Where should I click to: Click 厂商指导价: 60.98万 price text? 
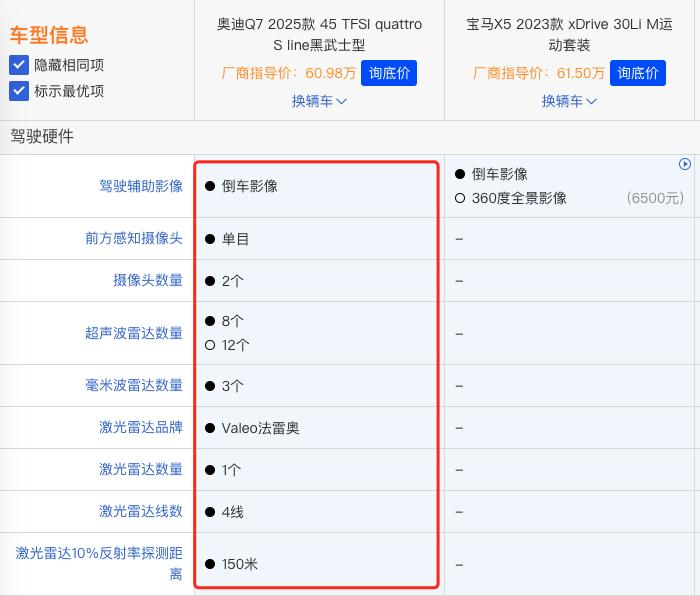(288, 73)
